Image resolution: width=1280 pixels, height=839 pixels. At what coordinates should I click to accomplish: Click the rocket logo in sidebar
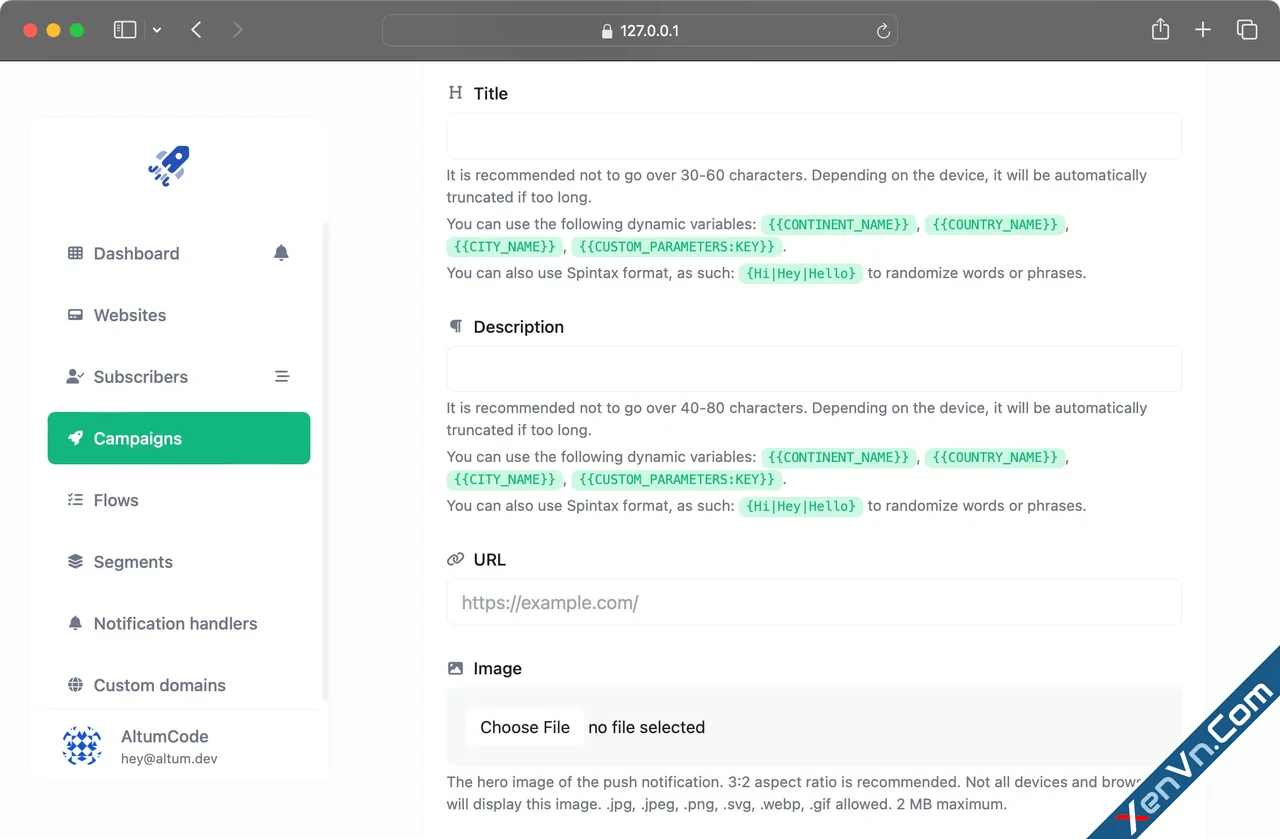[169, 166]
